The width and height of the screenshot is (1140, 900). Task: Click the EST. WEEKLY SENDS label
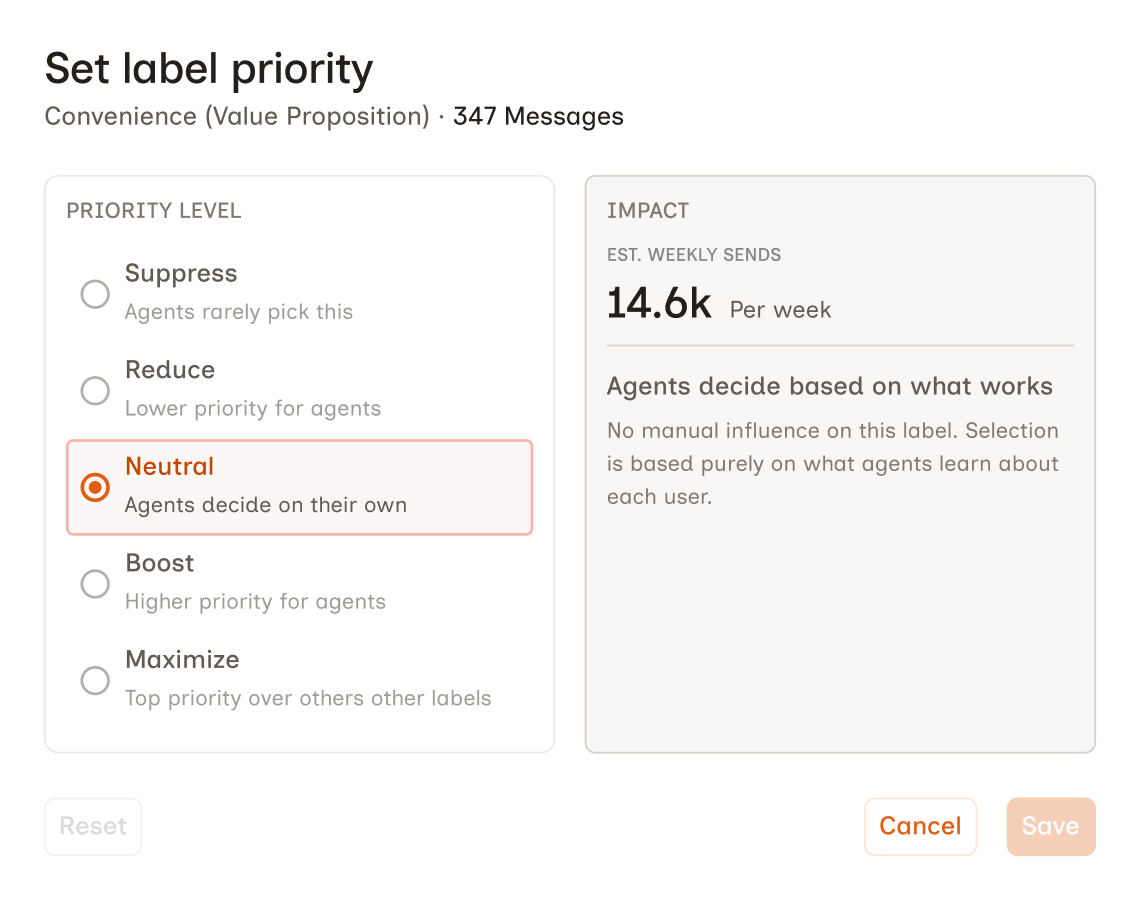pos(694,255)
